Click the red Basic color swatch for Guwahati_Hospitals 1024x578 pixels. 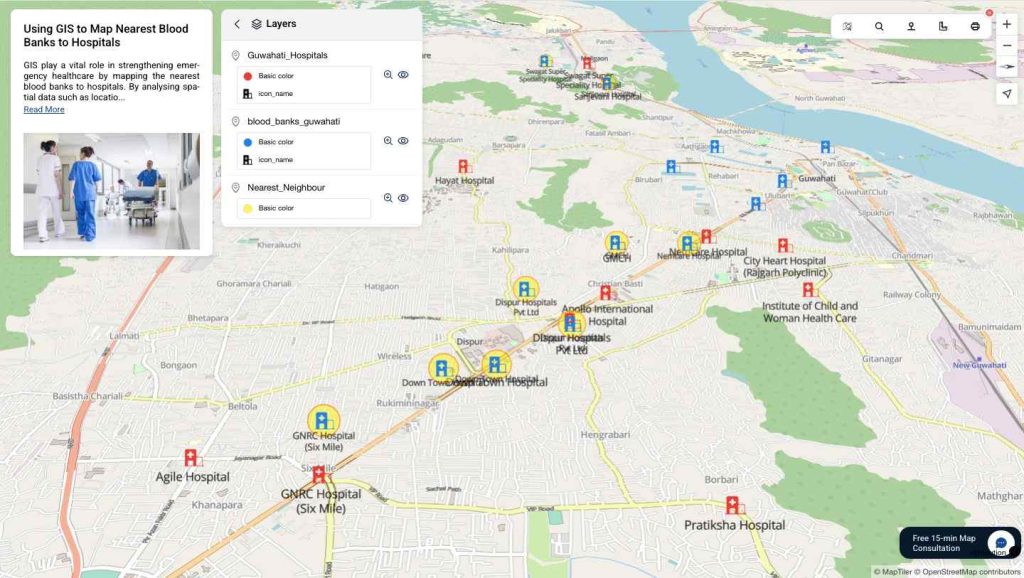(x=247, y=74)
